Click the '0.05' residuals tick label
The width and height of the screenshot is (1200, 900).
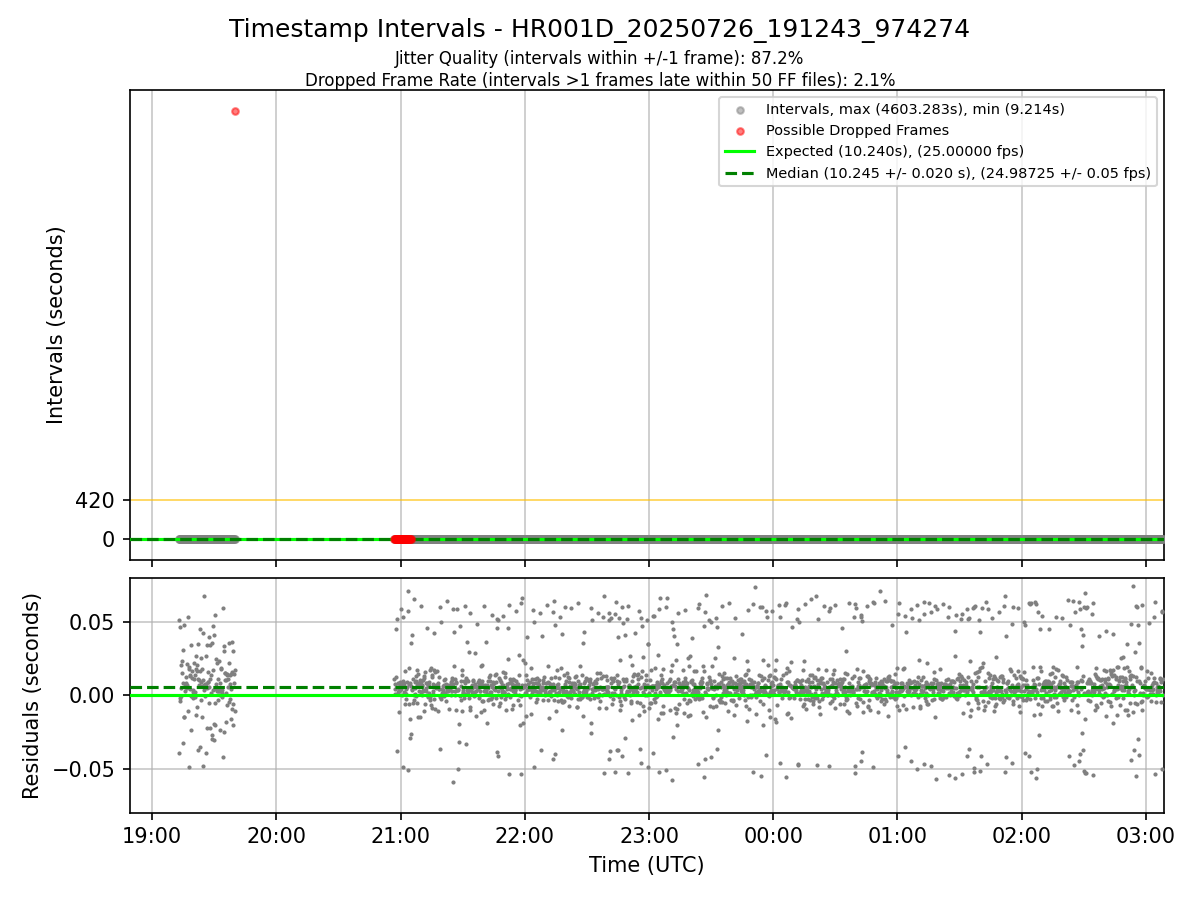click(x=92, y=622)
